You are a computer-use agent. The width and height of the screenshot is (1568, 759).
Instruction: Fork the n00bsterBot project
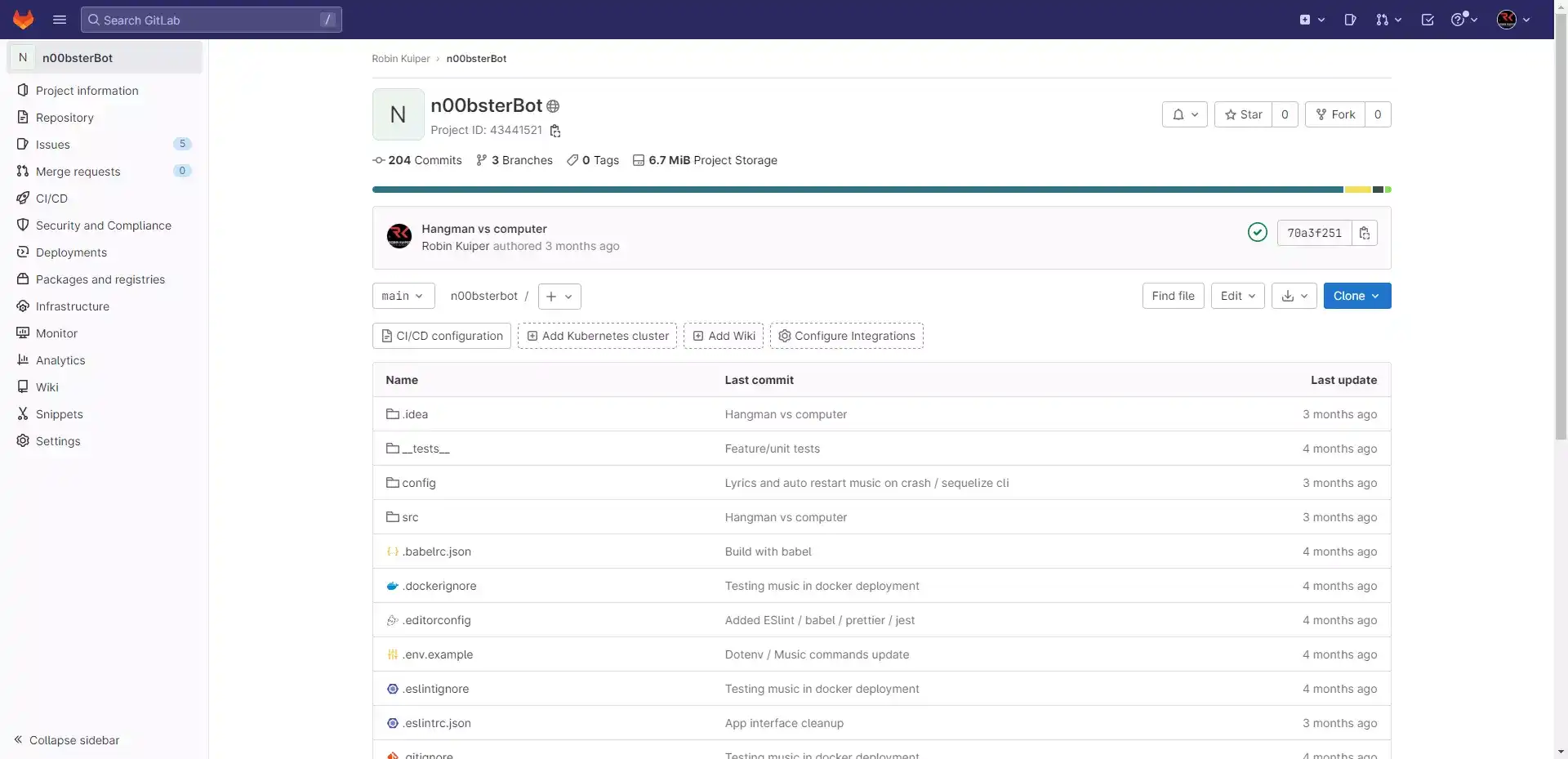1335,114
